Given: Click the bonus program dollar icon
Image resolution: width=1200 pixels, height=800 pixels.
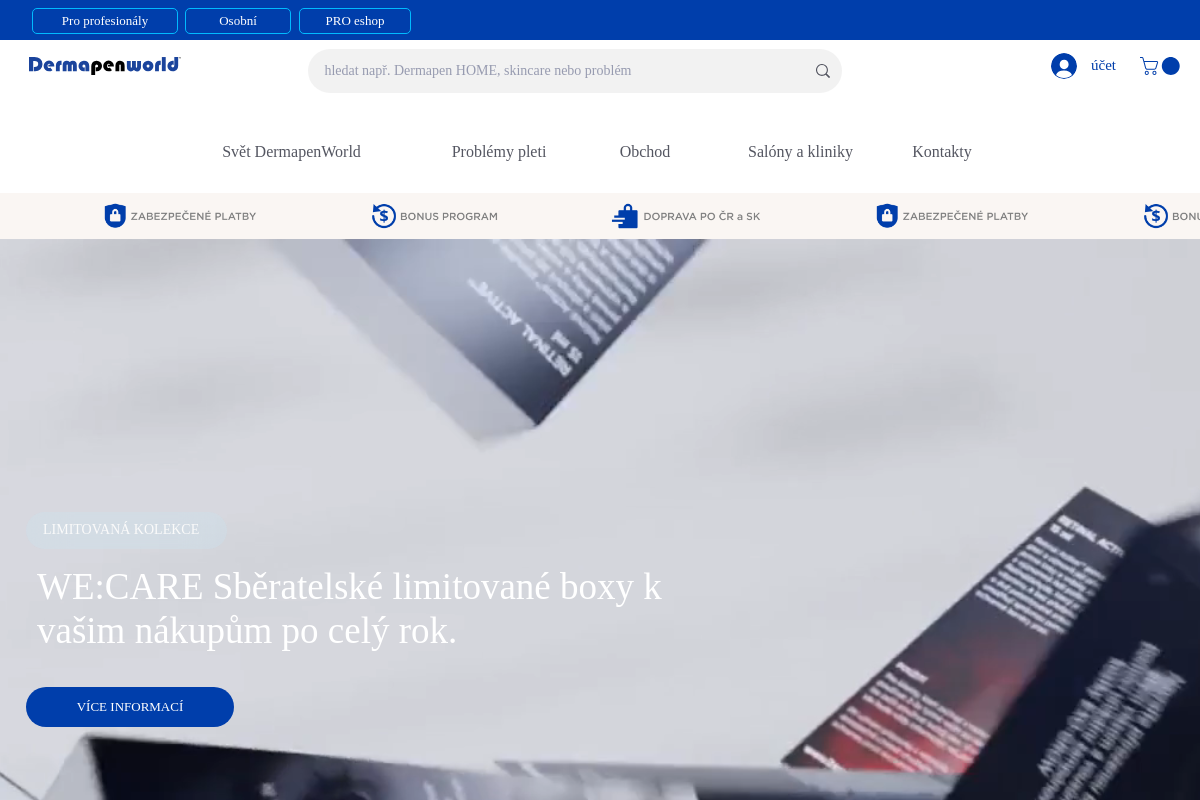Looking at the screenshot, I should (384, 216).
